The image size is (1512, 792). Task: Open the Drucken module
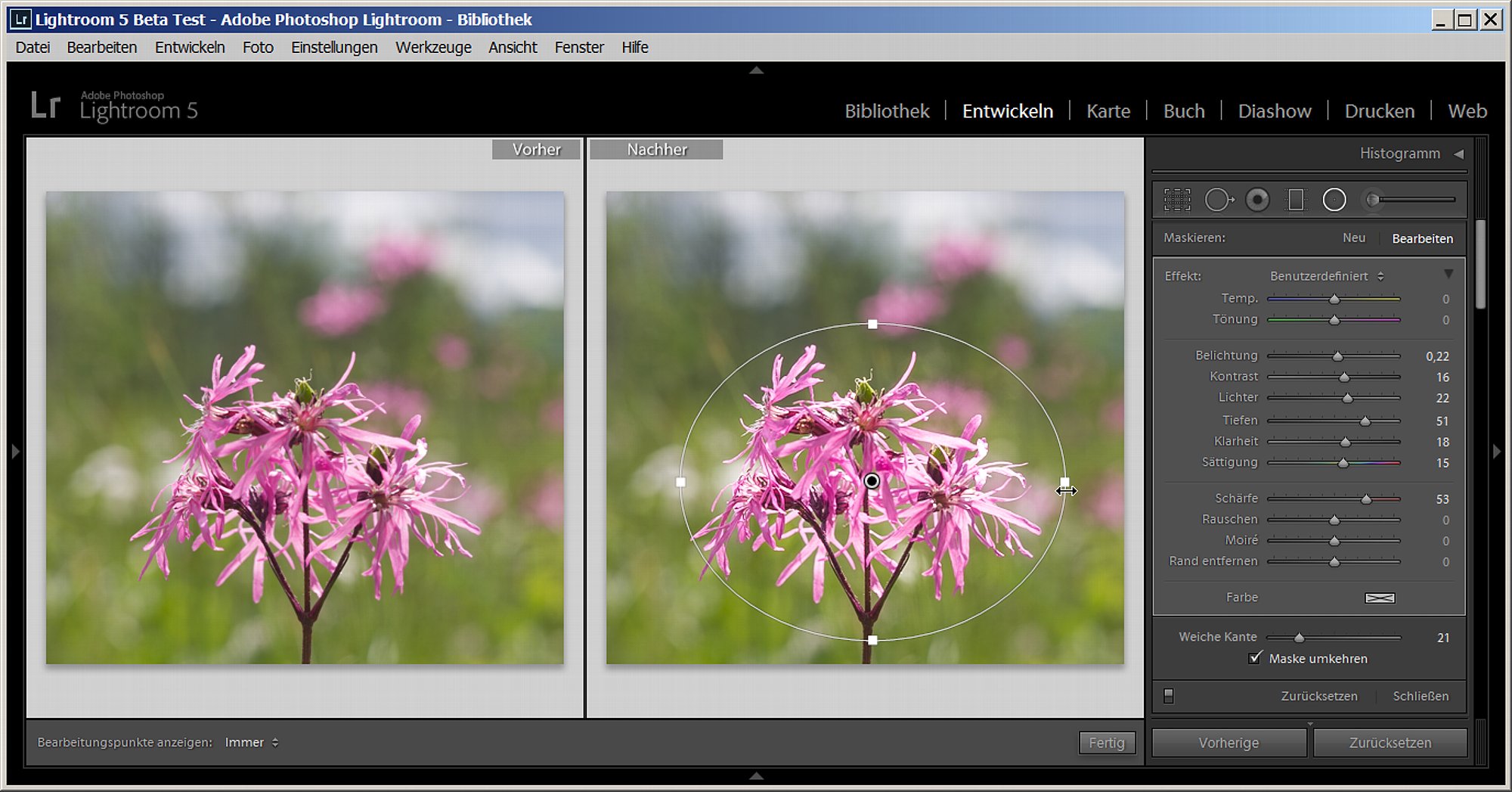click(x=1380, y=111)
